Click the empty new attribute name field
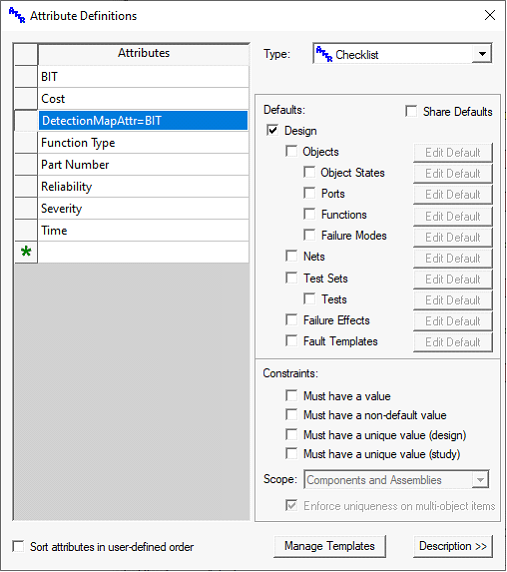Screen dimensions: 507x572 click(x=143, y=252)
